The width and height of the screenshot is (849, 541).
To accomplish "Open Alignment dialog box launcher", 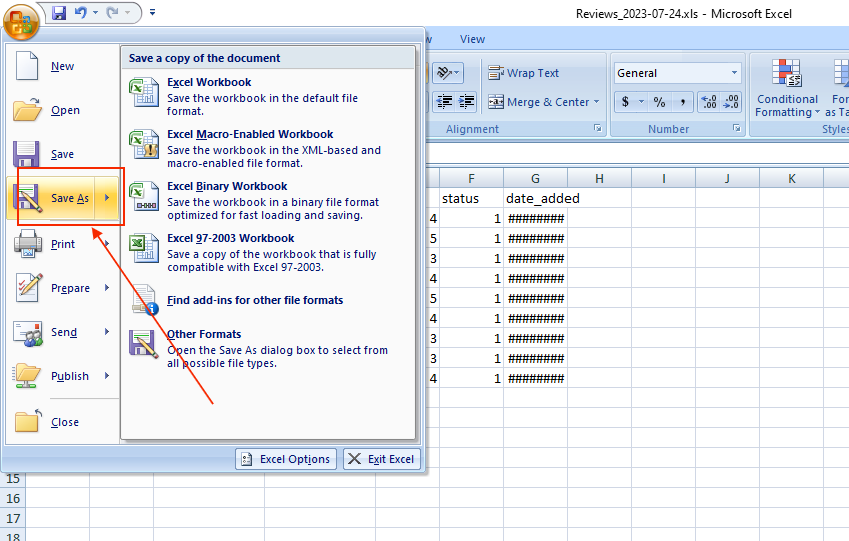I will click(598, 128).
